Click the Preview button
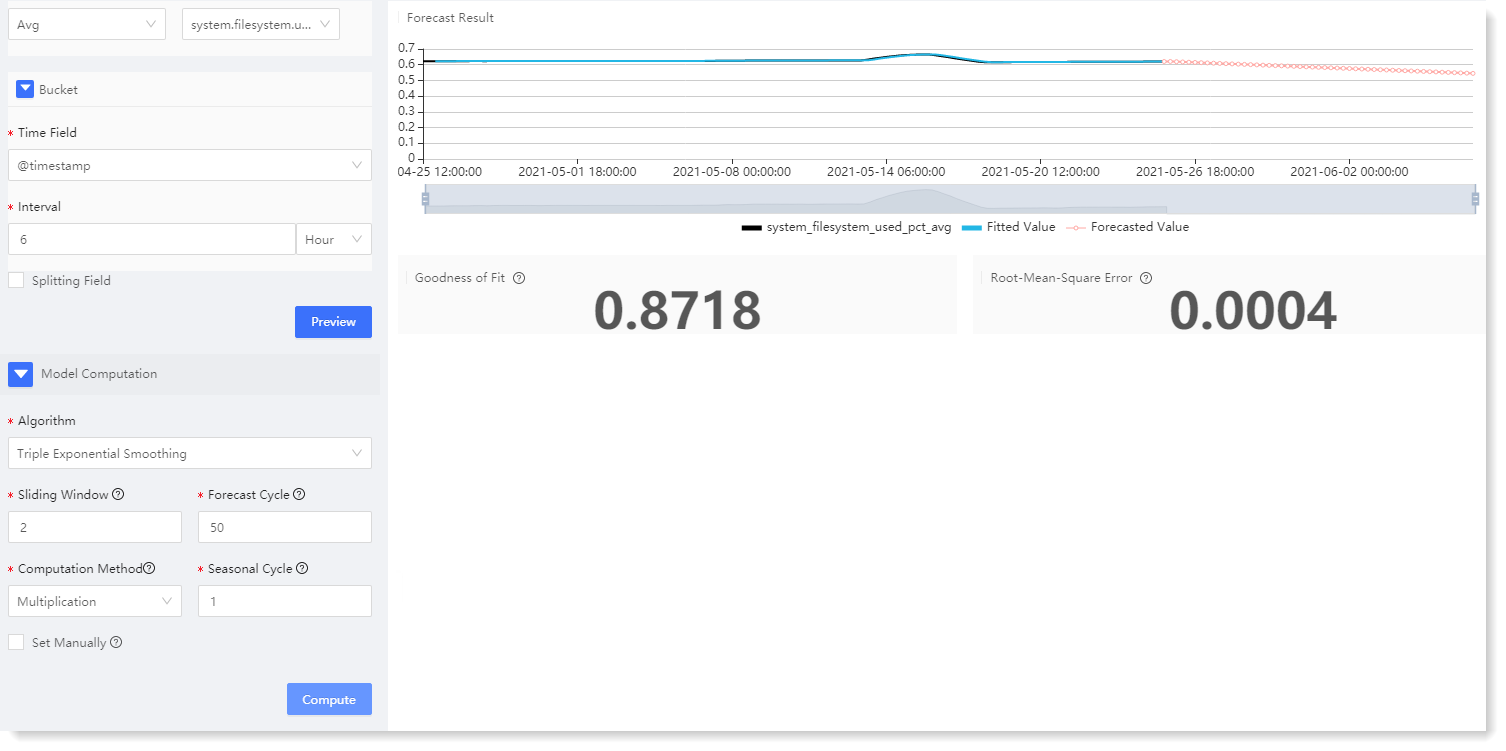 333,322
